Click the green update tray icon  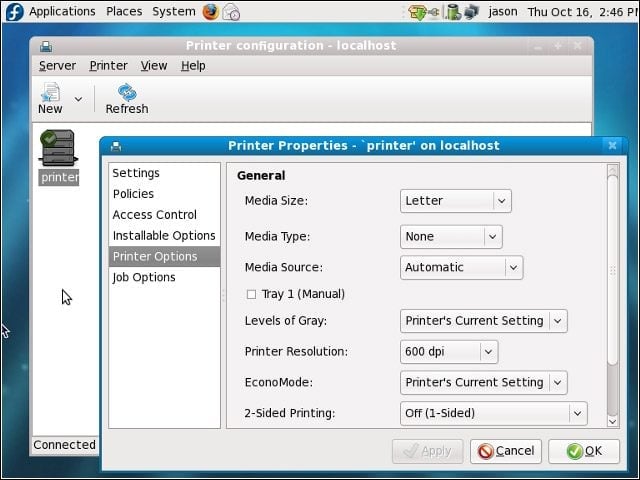point(418,12)
